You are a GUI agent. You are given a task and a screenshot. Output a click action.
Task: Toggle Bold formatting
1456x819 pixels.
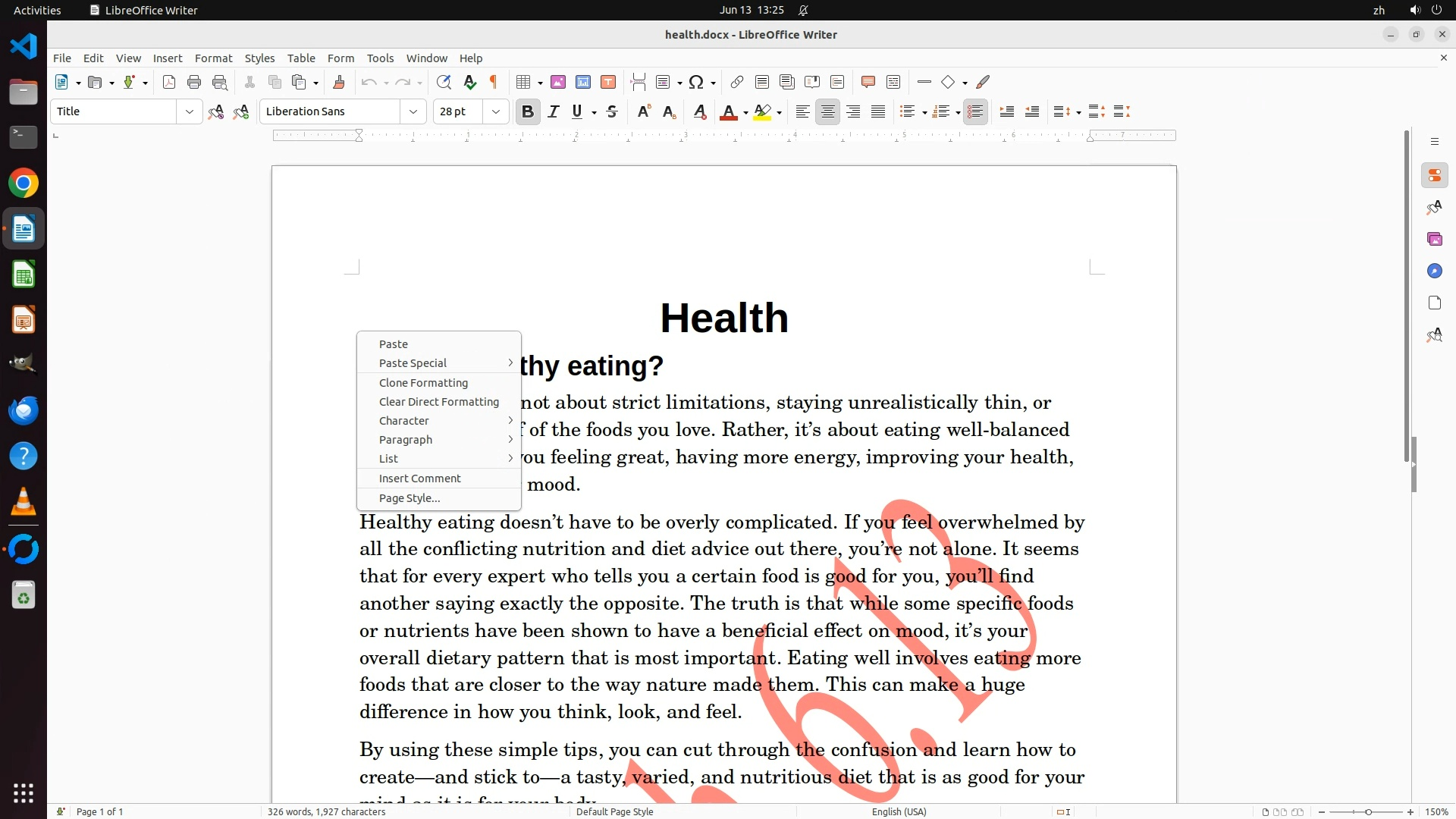pos(528,112)
